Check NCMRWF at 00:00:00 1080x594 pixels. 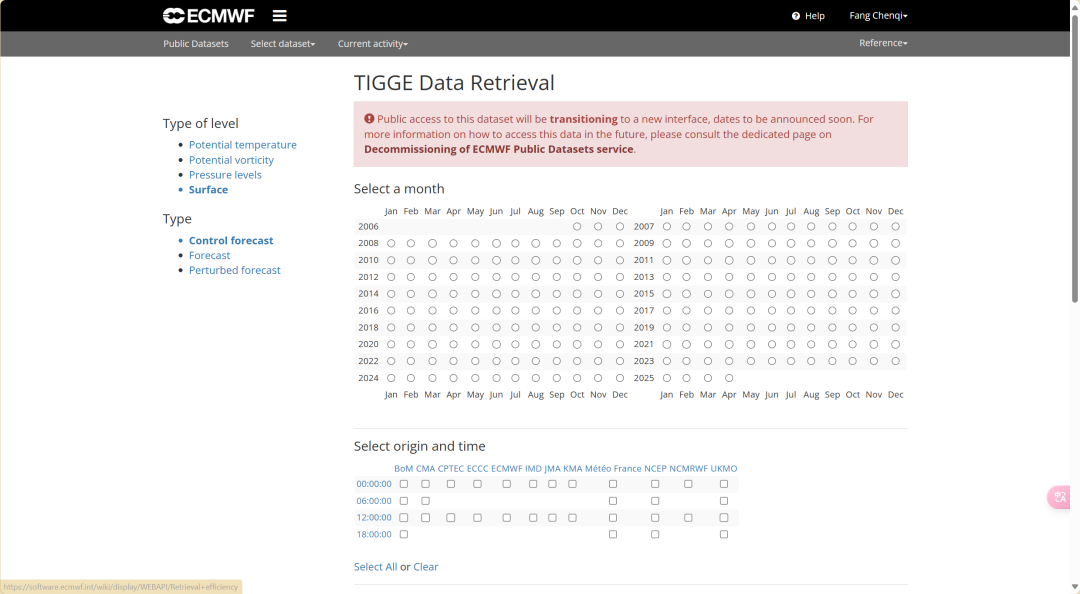[688, 484]
